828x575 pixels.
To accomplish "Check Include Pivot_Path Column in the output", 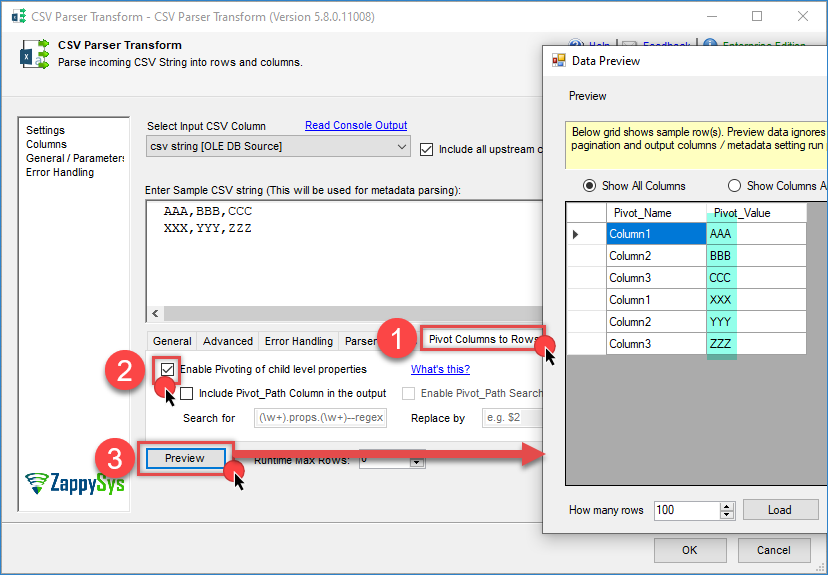I will tap(187, 394).
